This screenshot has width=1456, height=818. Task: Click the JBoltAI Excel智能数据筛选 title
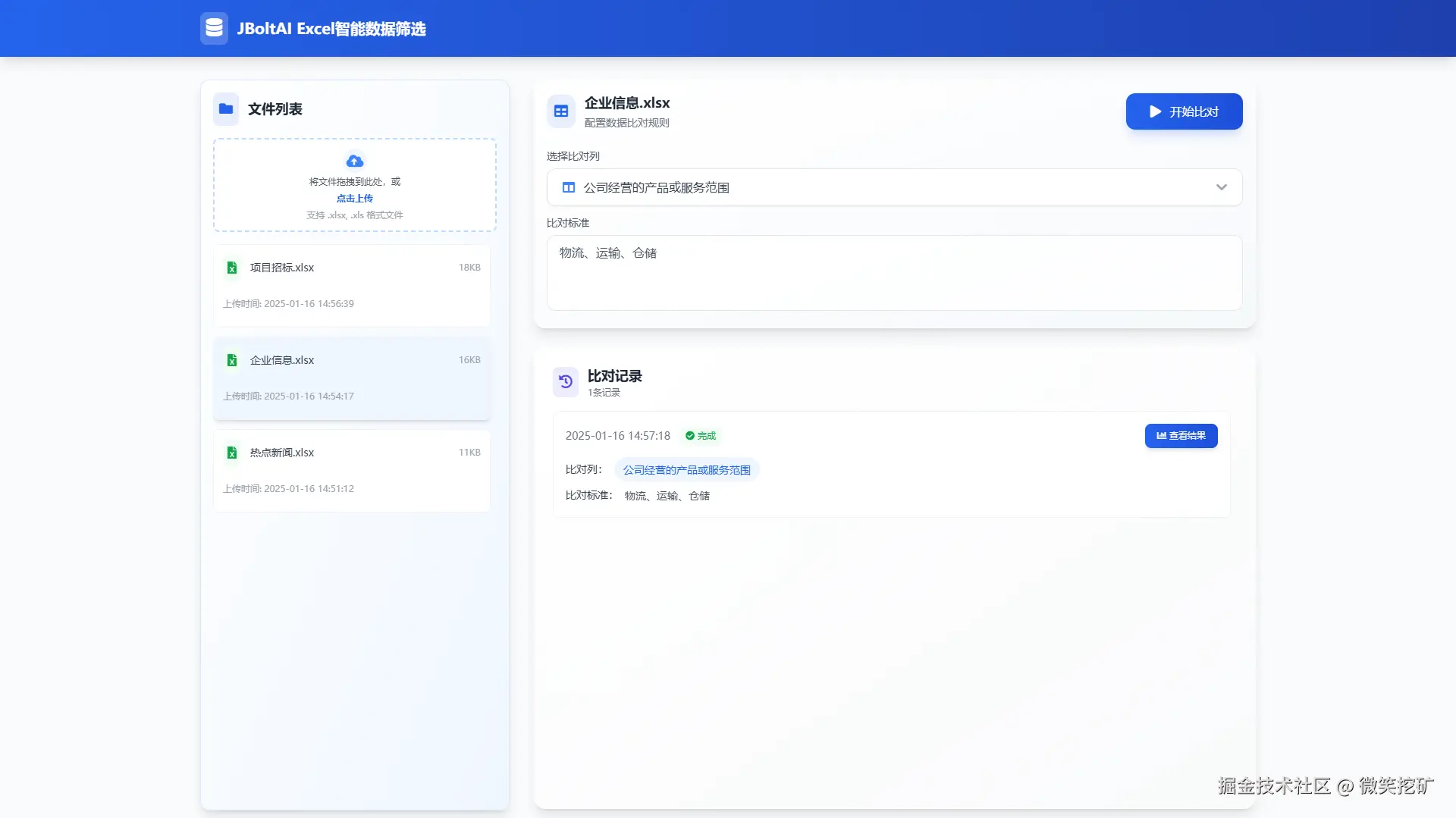pyautogui.click(x=331, y=29)
